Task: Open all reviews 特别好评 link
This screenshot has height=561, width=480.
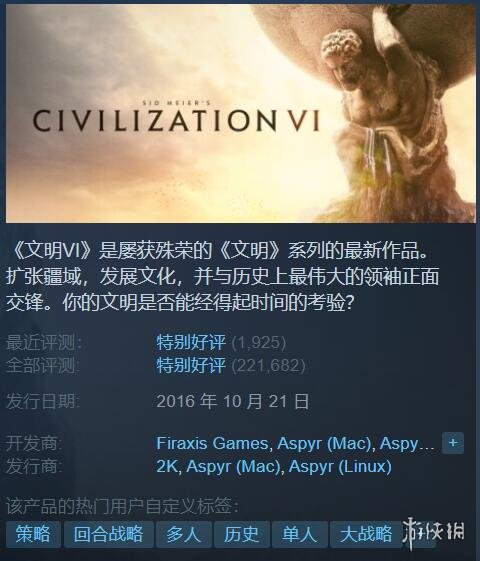Action: pos(191,365)
